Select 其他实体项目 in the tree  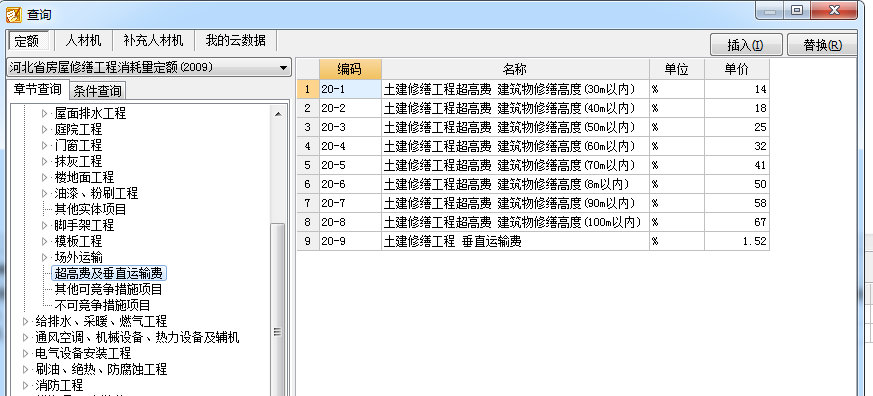pos(90,209)
